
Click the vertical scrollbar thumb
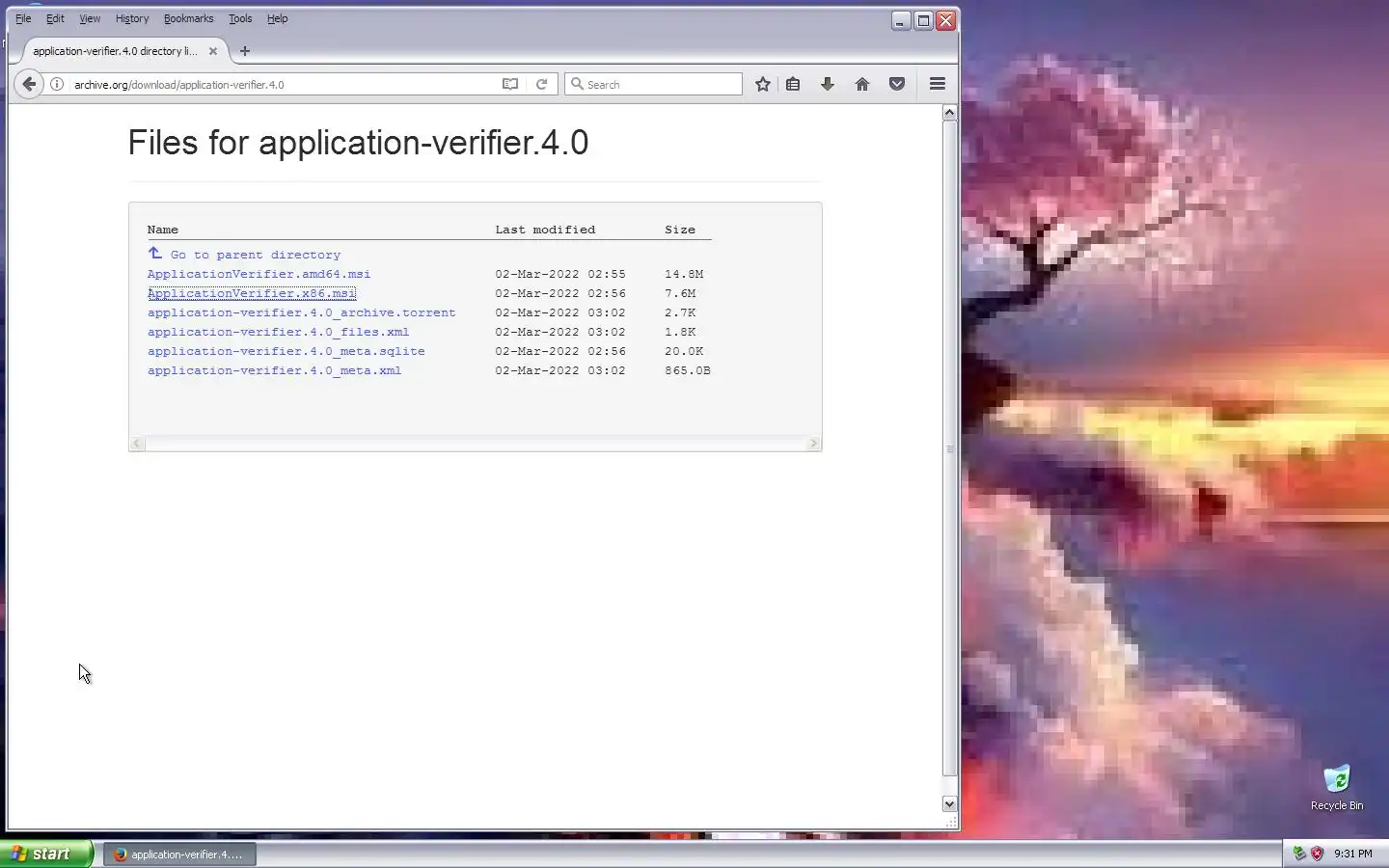coord(949,448)
